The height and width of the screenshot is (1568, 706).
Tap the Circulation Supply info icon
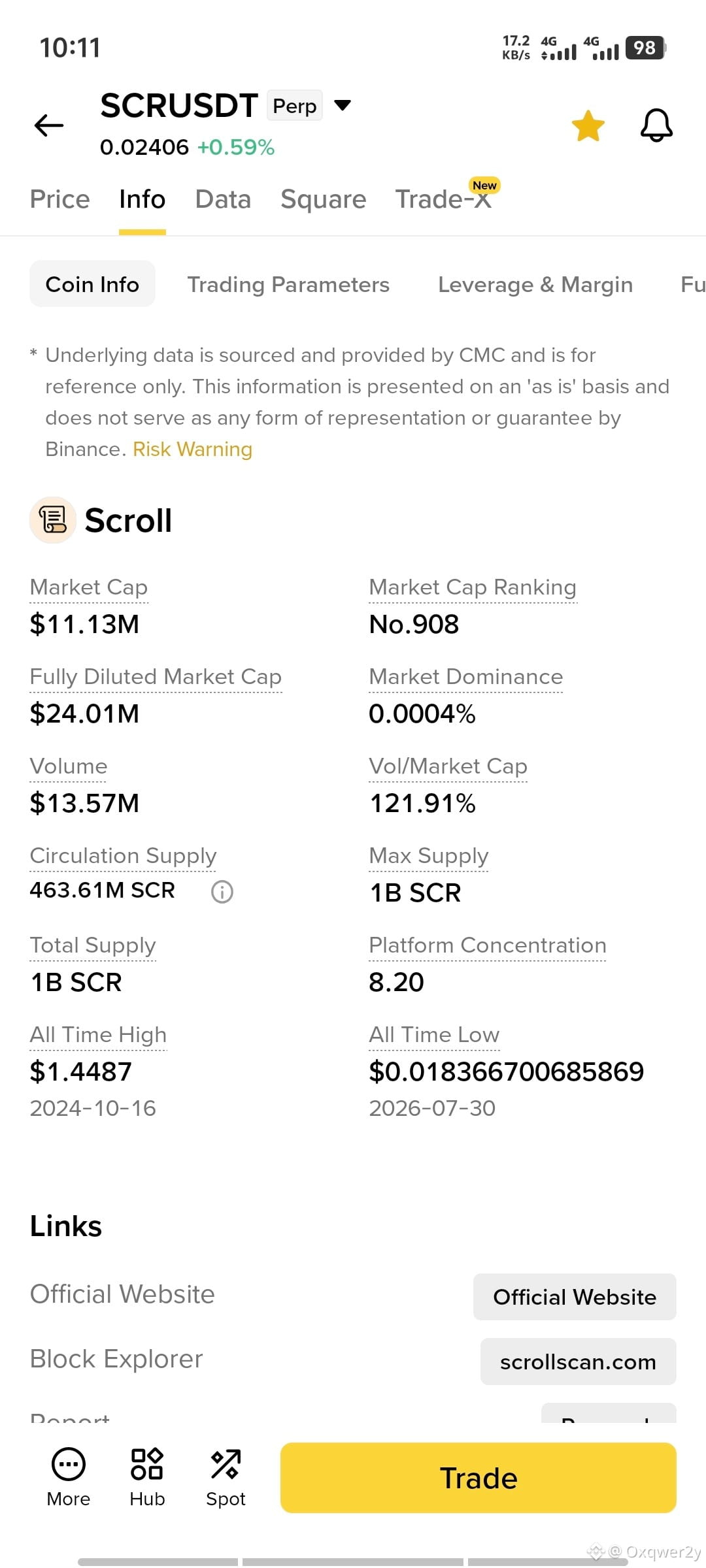click(222, 891)
